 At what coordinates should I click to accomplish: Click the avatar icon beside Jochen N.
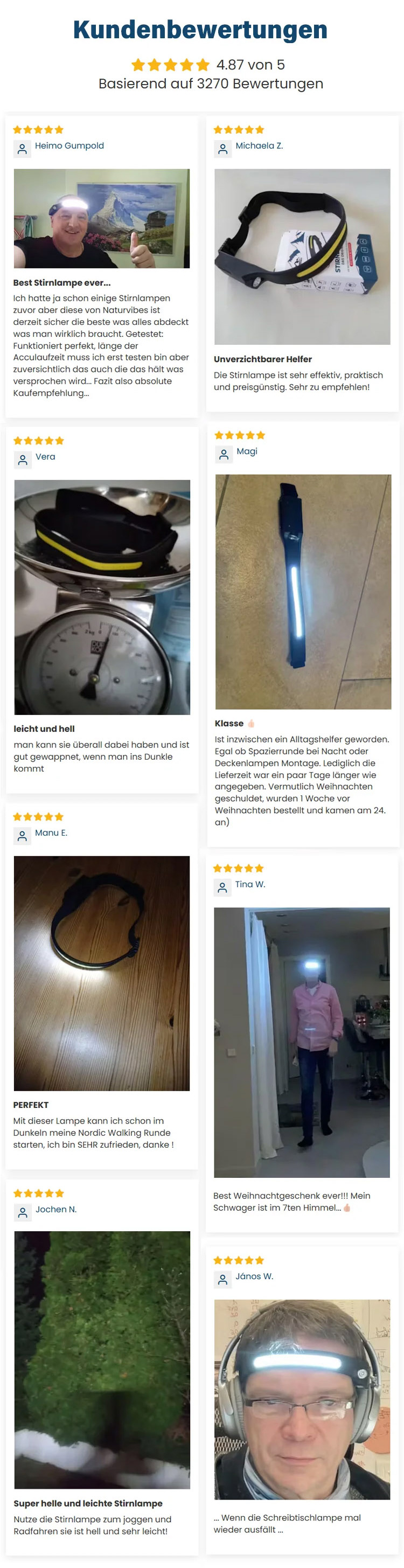pyautogui.click(x=23, y=1213)
